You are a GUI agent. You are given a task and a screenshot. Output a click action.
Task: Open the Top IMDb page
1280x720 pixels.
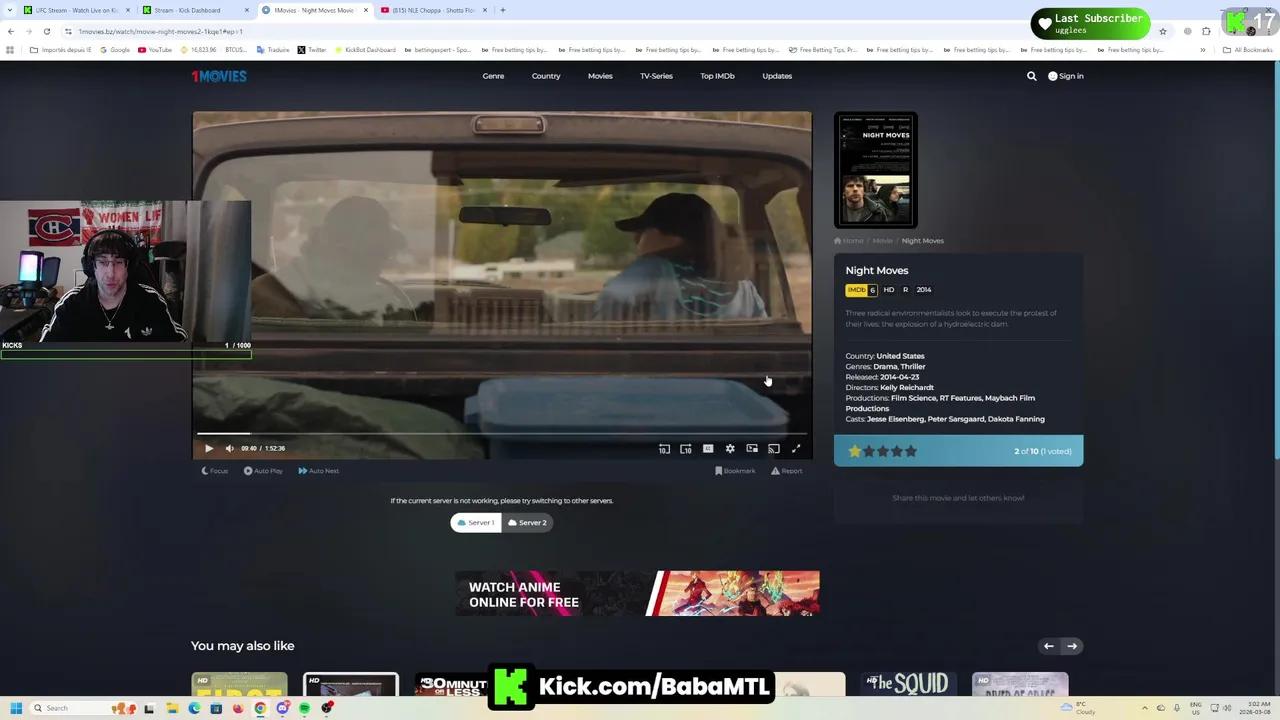(717, 76)
